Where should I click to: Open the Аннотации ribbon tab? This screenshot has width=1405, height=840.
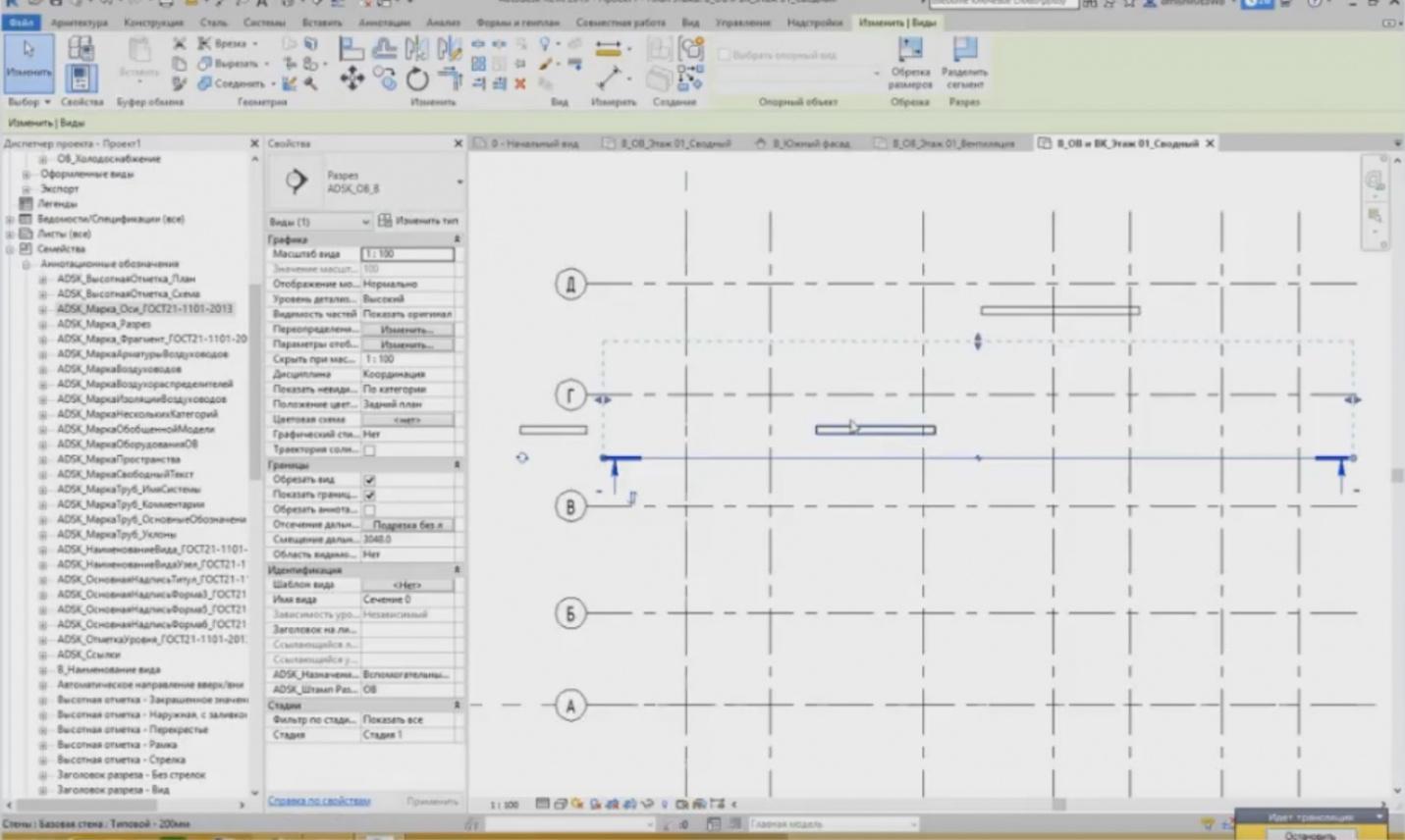point(384,22)
